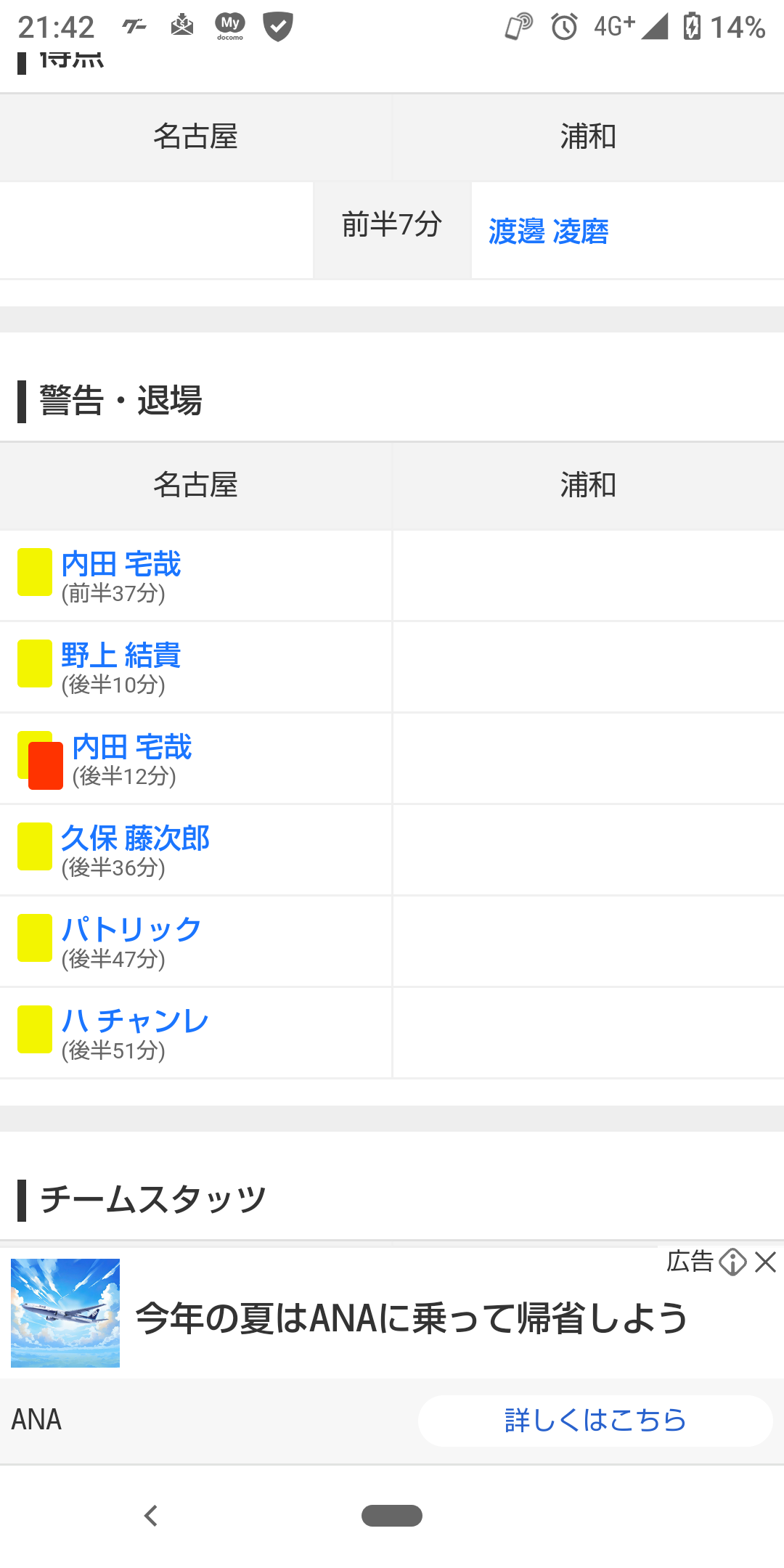Open goal scorer 渡邊 凌磨 link

548,232
